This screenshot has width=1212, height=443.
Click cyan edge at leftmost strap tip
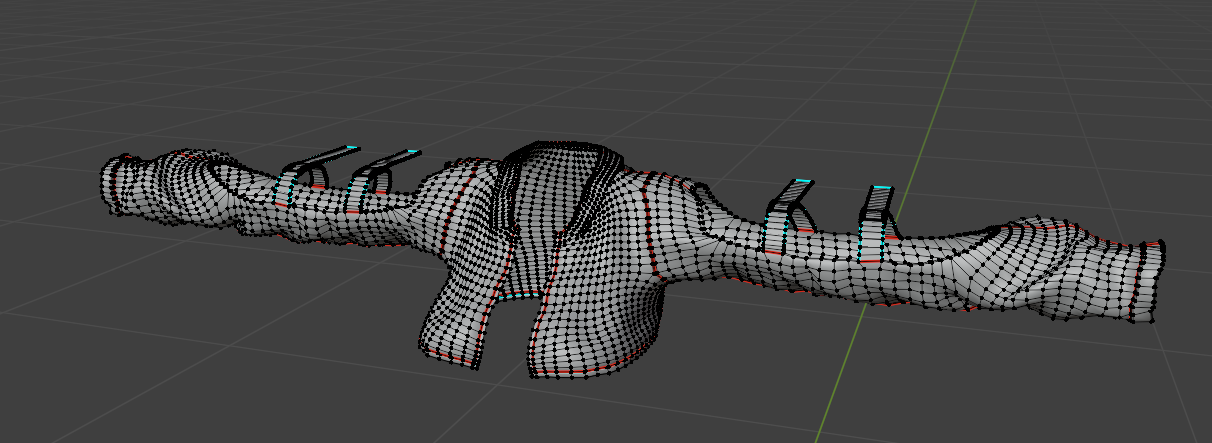pyautogui.click(x=352, y=147)
